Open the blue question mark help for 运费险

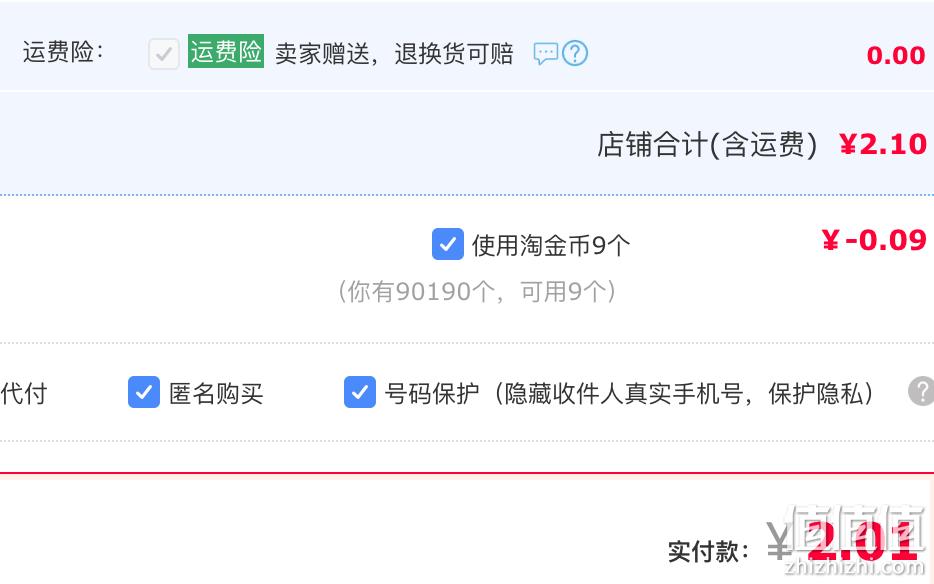[x=575, y=54]
